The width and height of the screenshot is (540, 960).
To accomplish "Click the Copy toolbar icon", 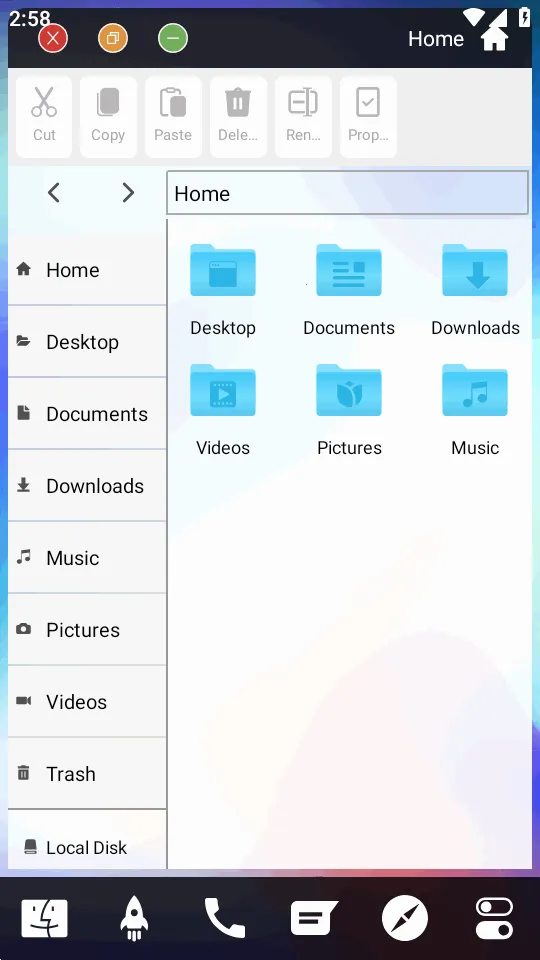I will [108, 116].
